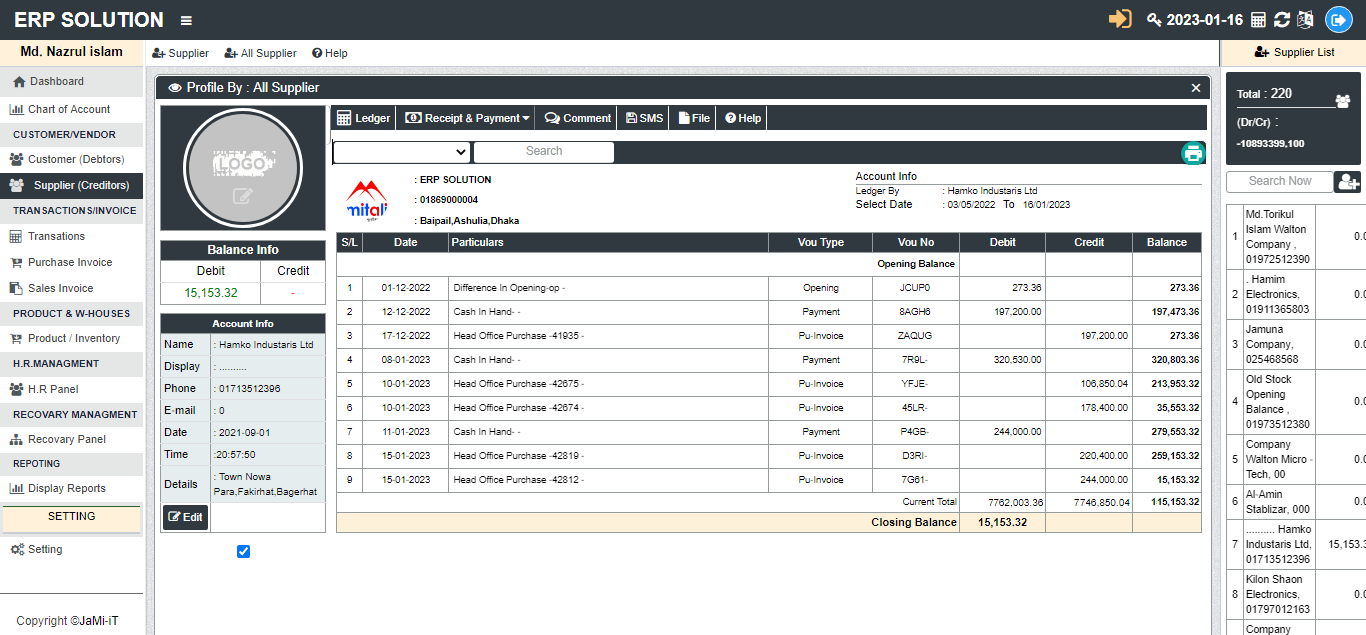Open the Comment tab
Screen dimensions: 1366x635
point(578,118)
